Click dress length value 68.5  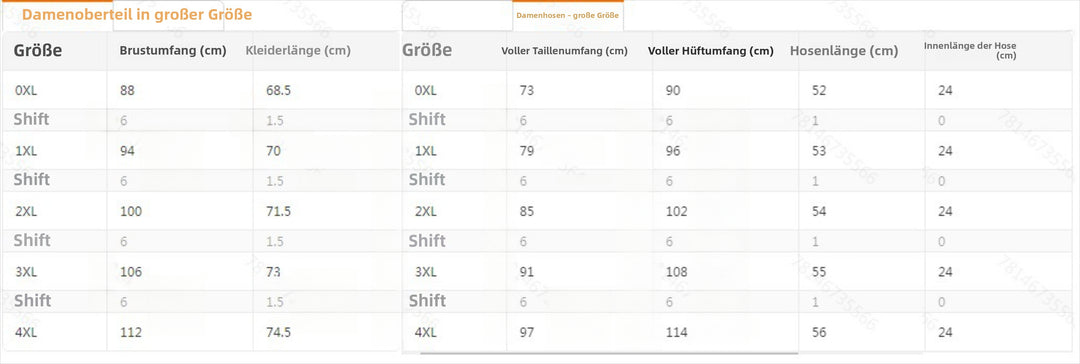(x=278, y=90)
